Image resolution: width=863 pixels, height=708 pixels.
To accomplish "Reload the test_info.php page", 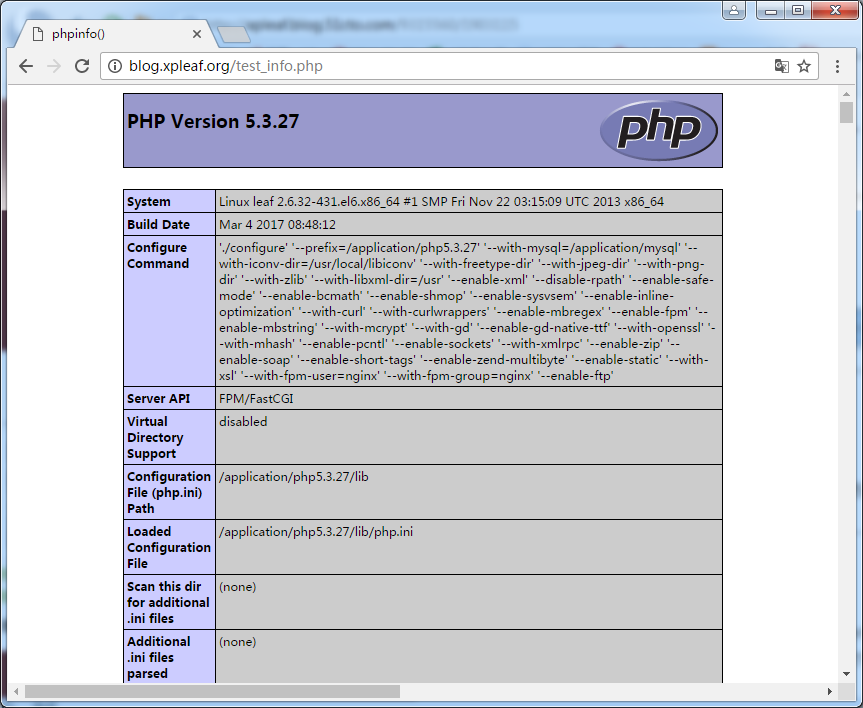I will tap(82, 66).
